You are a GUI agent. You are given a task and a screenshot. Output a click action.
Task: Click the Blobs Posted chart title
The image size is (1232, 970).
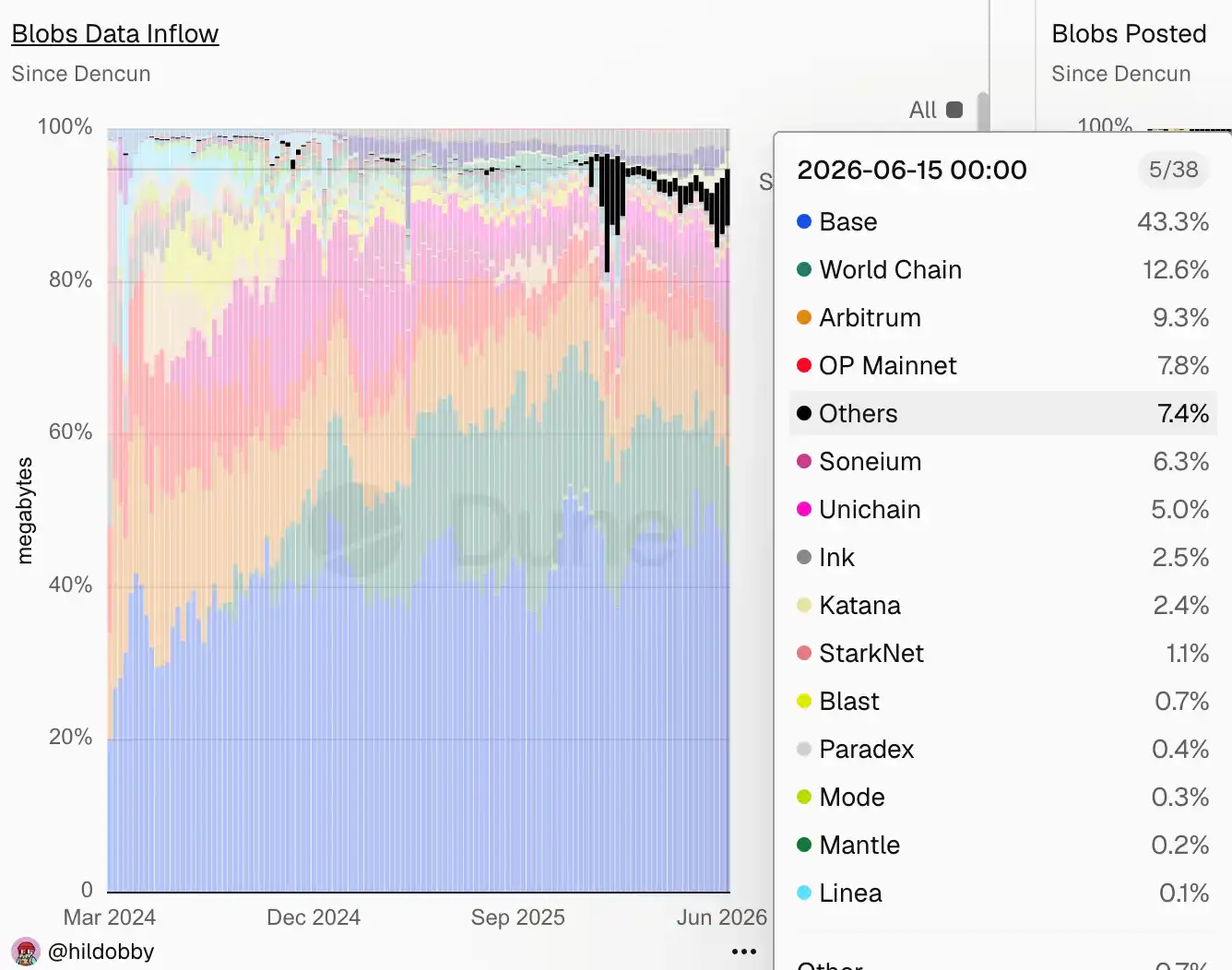pyautogui.click(x=1129, y=34)
